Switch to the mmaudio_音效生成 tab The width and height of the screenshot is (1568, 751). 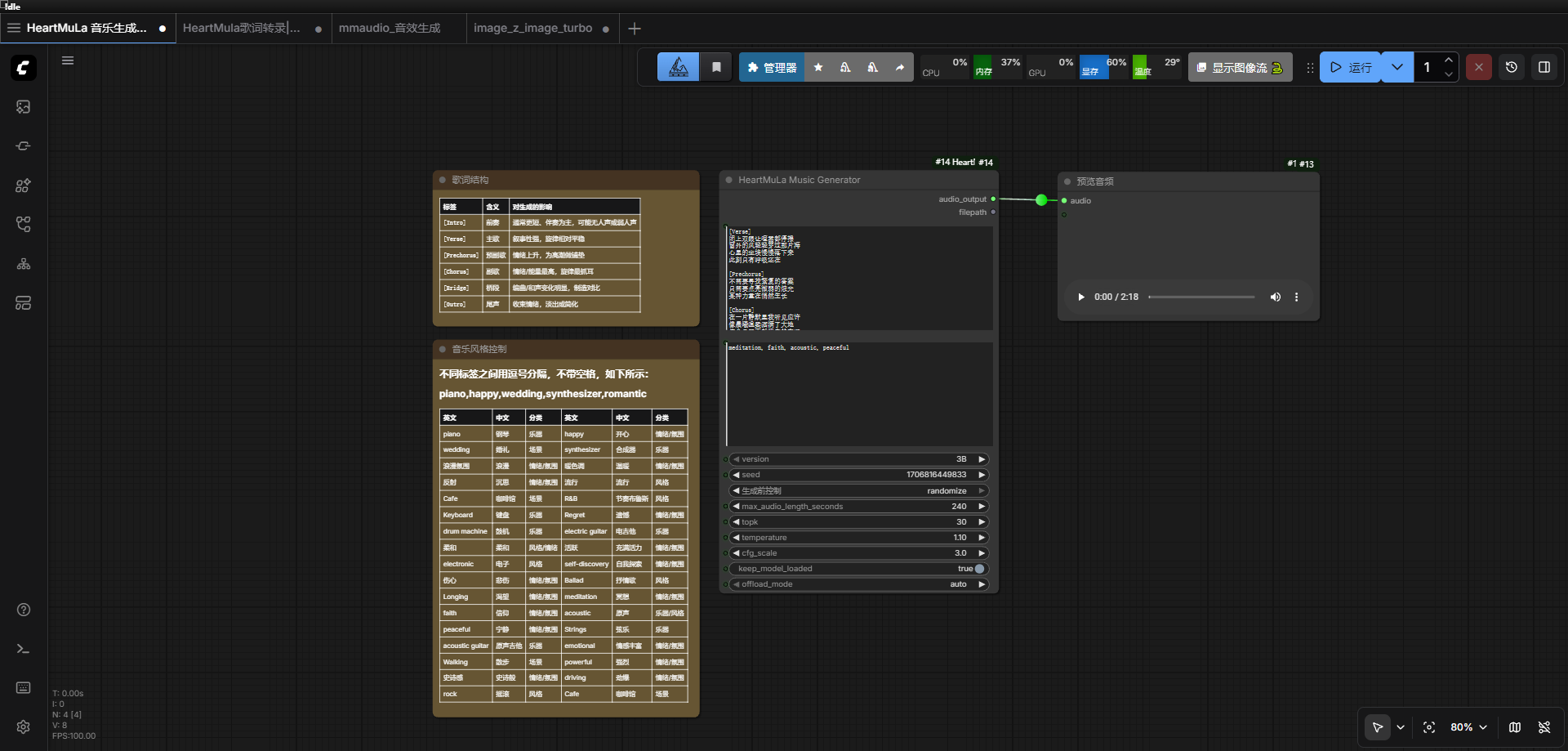click(390, 28)
